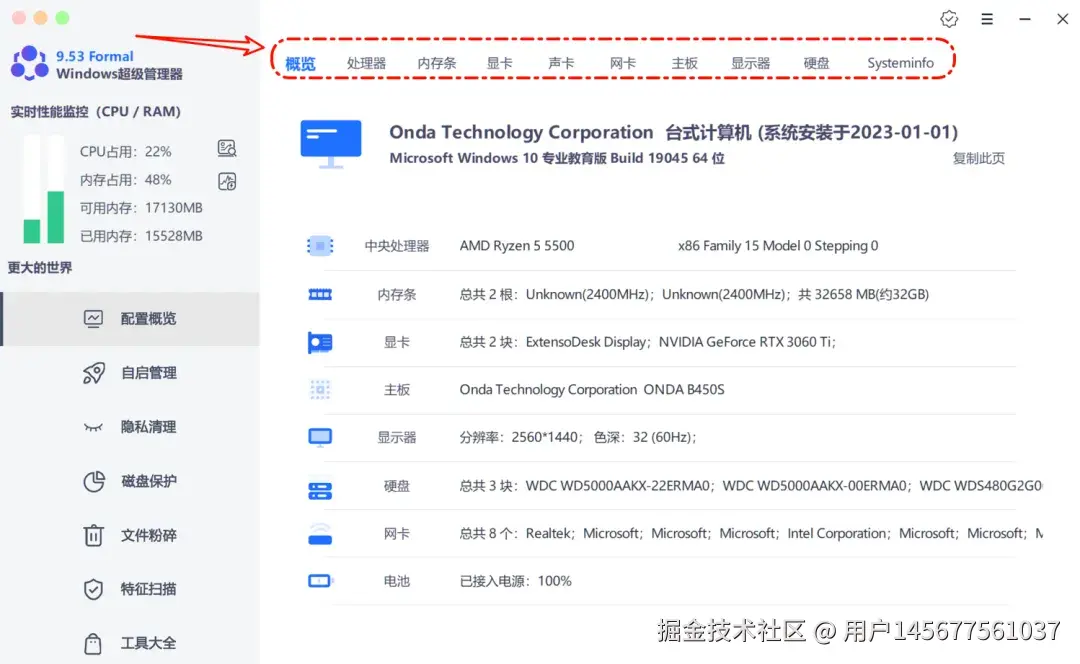Click the 共 32658 MB(约32GB) memory text

click(863, 295)
